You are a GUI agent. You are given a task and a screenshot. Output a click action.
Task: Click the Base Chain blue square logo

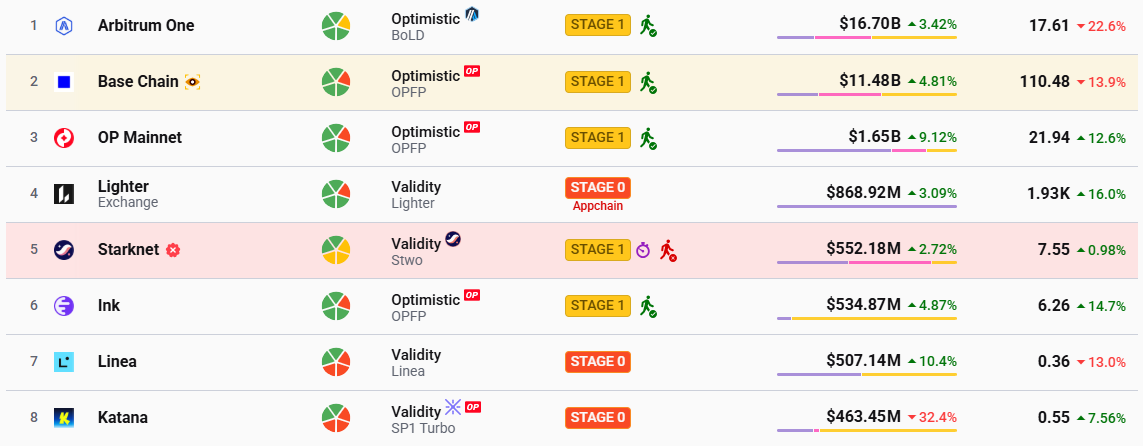click(x=64, y=81)
